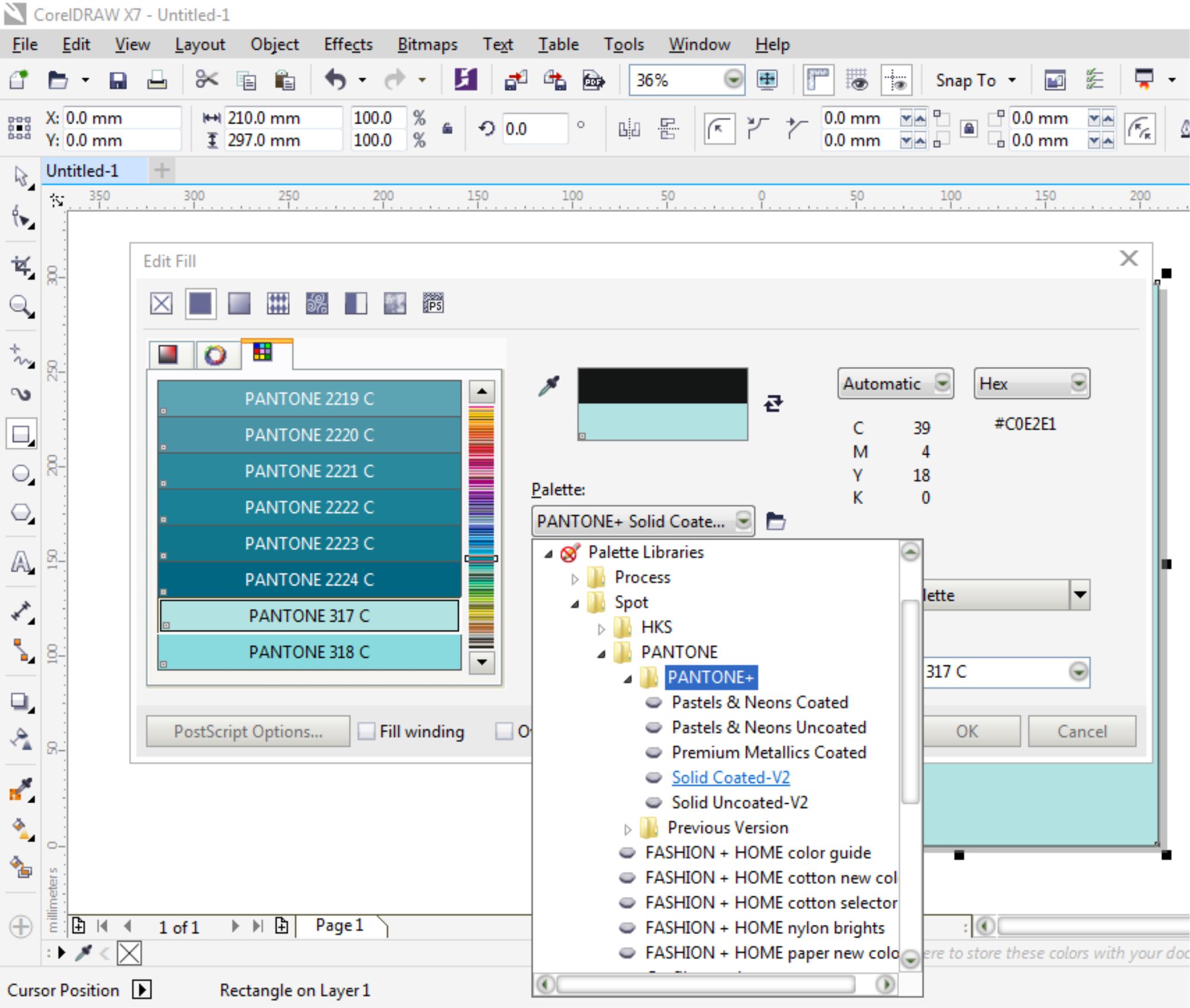Select the Shape edit tool

click(21, 218)
